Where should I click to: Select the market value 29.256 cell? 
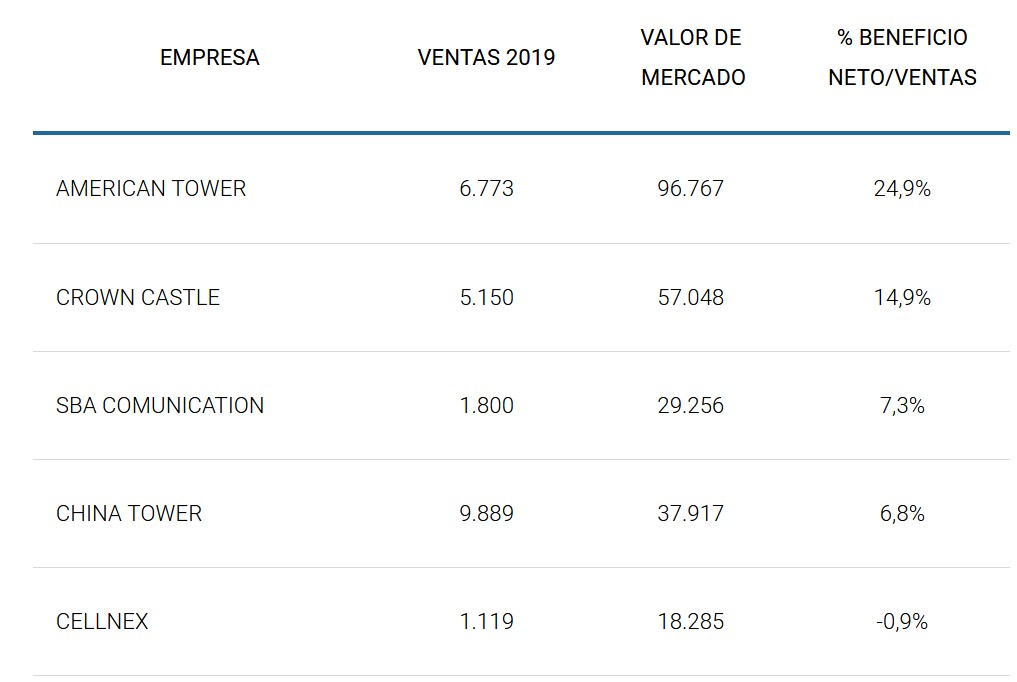(x=691, y=406)
